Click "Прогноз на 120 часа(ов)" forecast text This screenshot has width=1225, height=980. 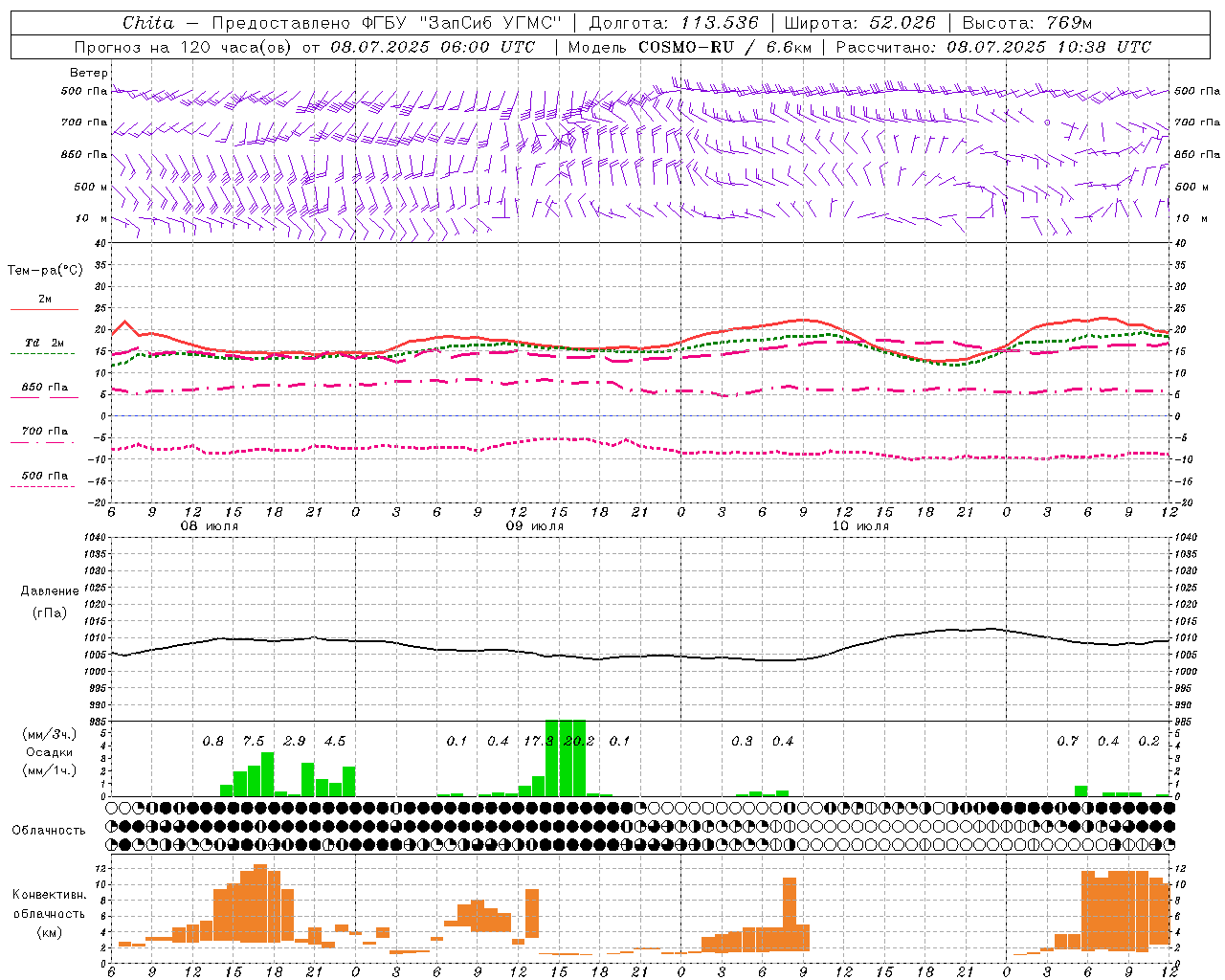(185, 47)
